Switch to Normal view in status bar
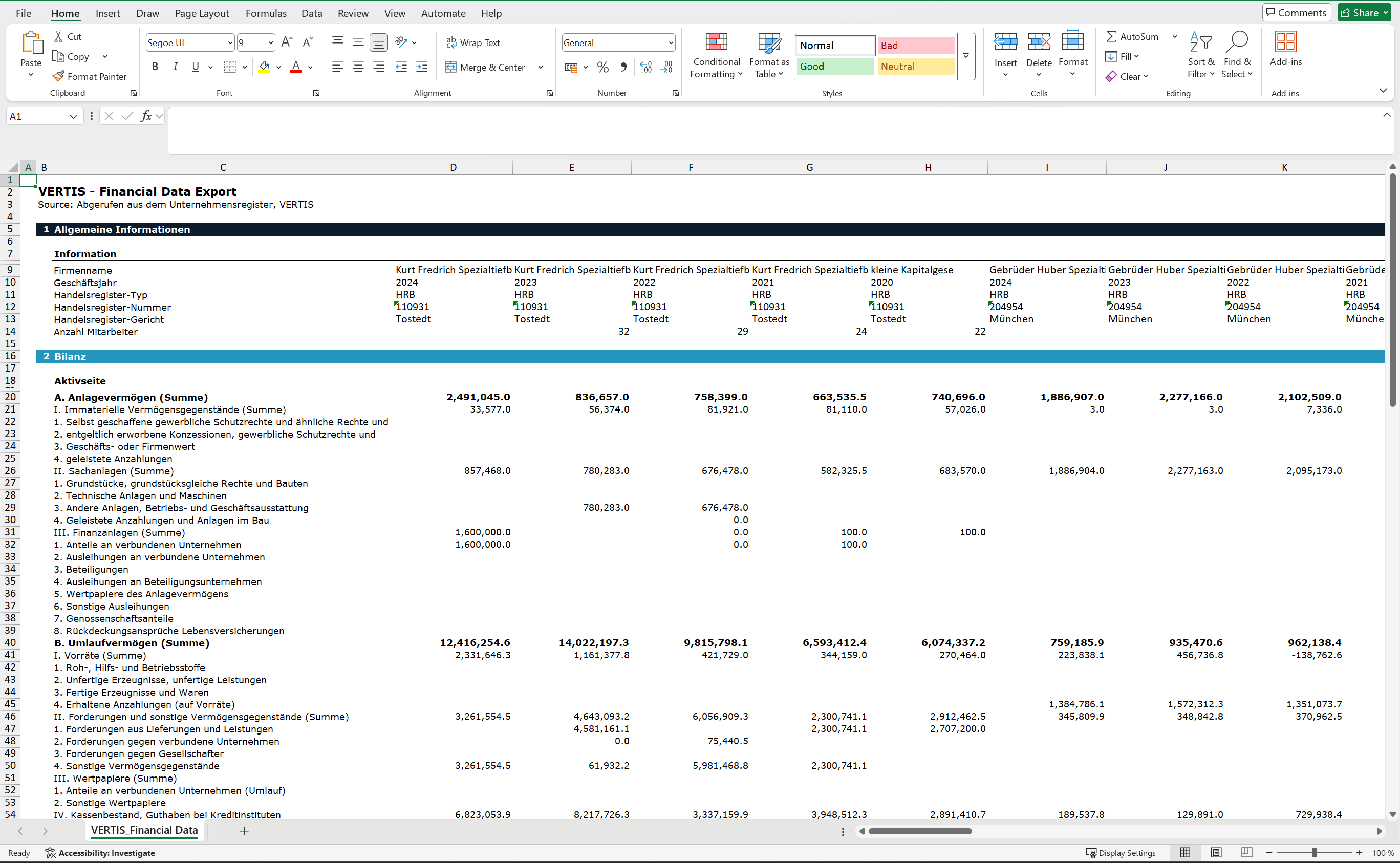1400x863 pixels. 1185,852
